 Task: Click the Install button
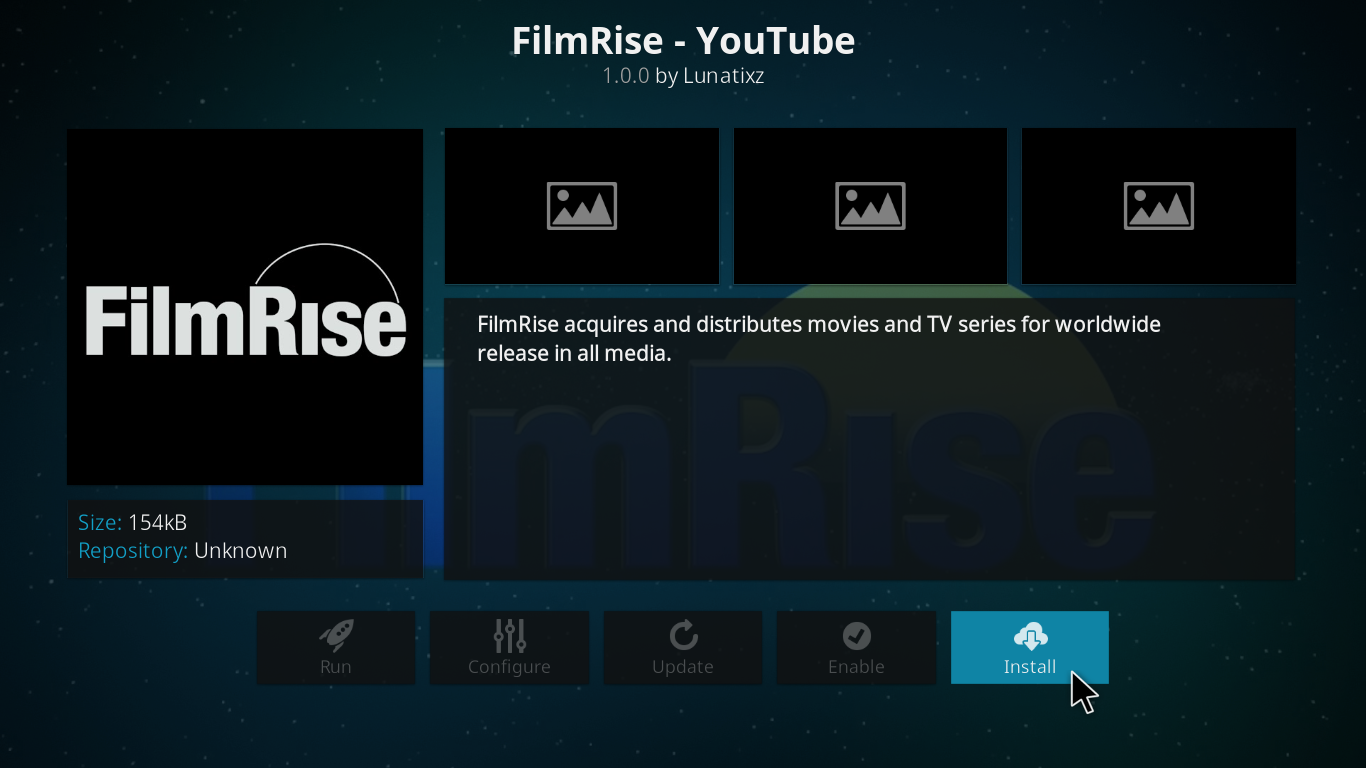[1029, 647]
